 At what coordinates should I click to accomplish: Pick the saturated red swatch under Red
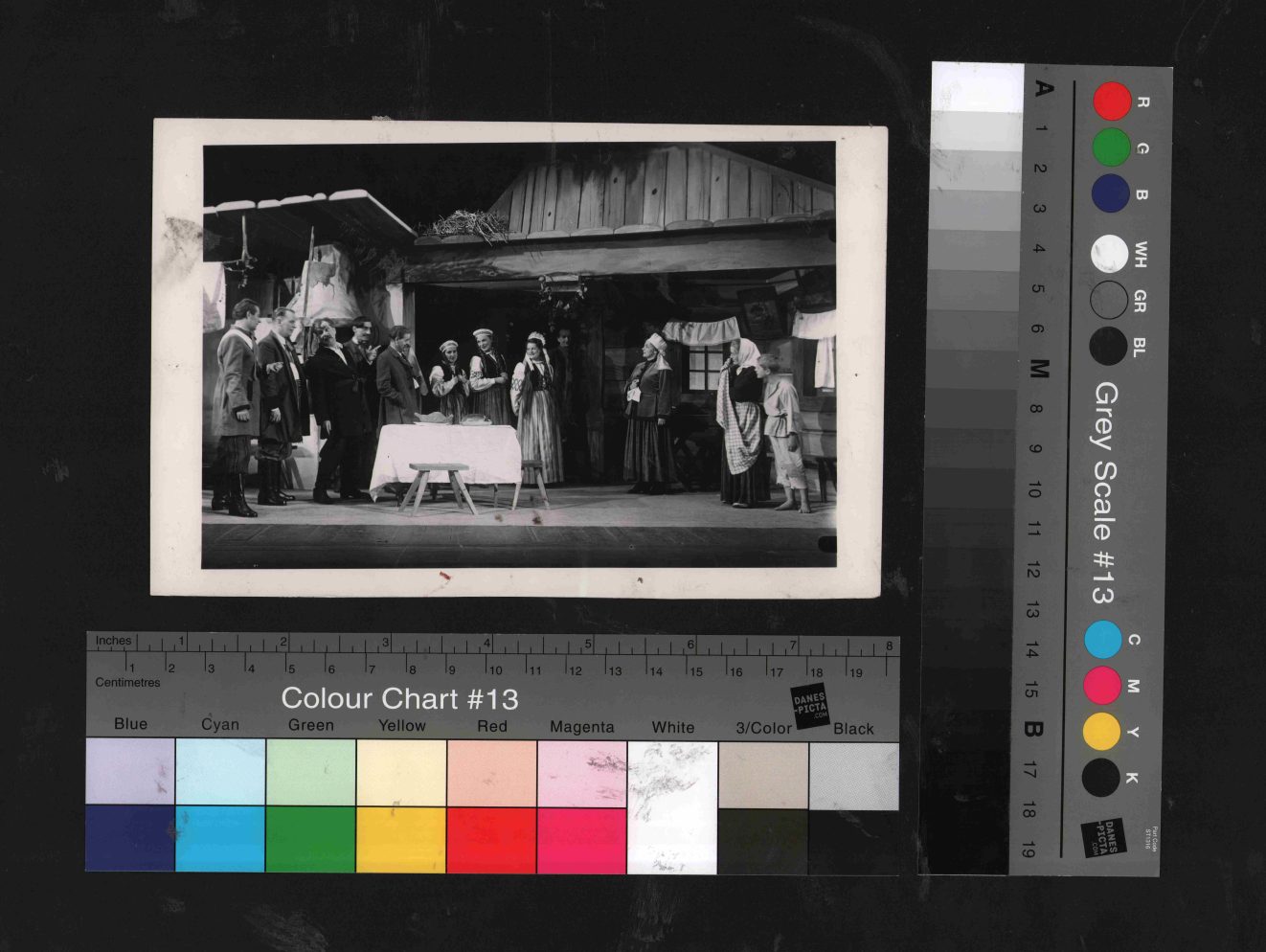491,840
